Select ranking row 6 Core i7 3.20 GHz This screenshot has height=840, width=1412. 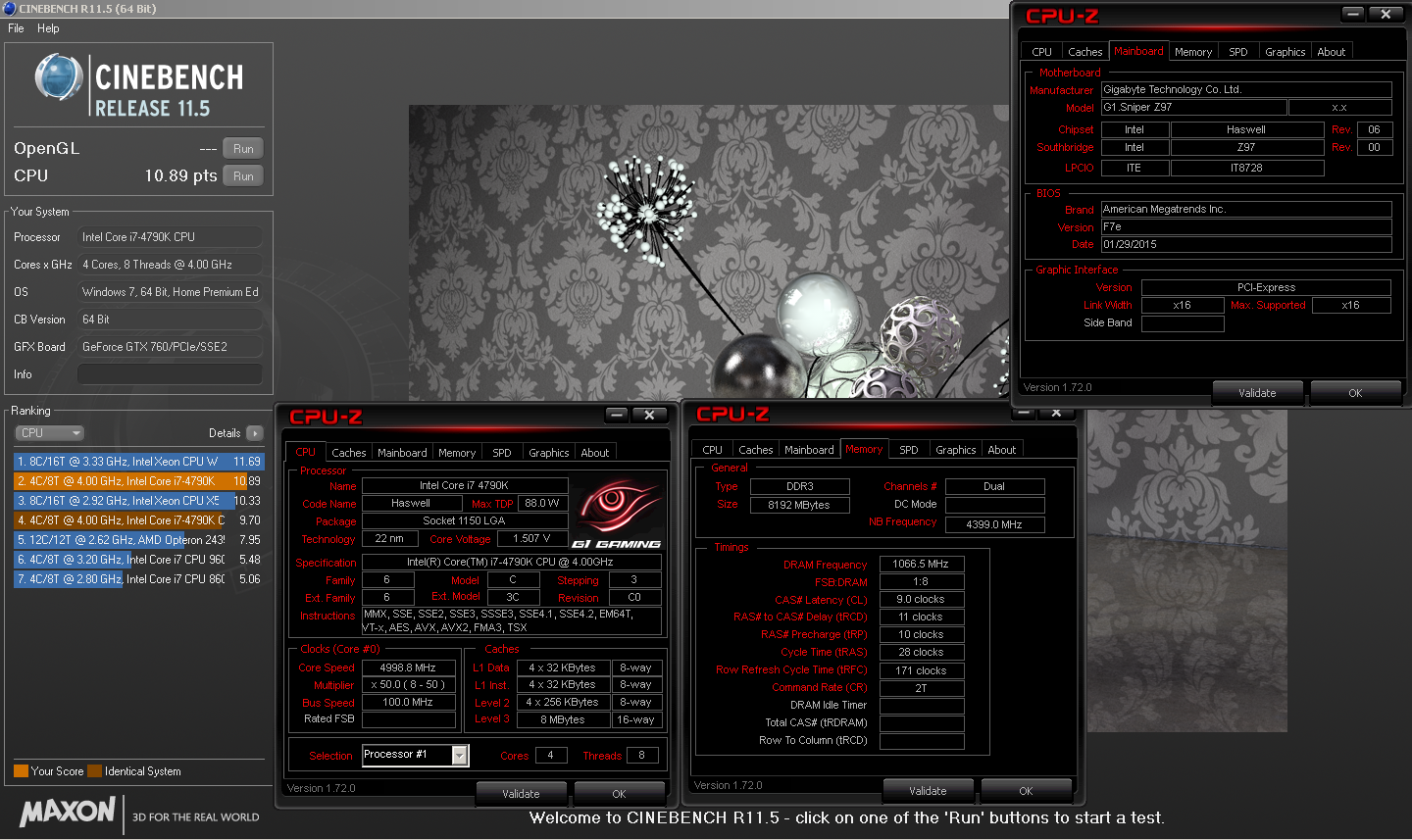138,559
